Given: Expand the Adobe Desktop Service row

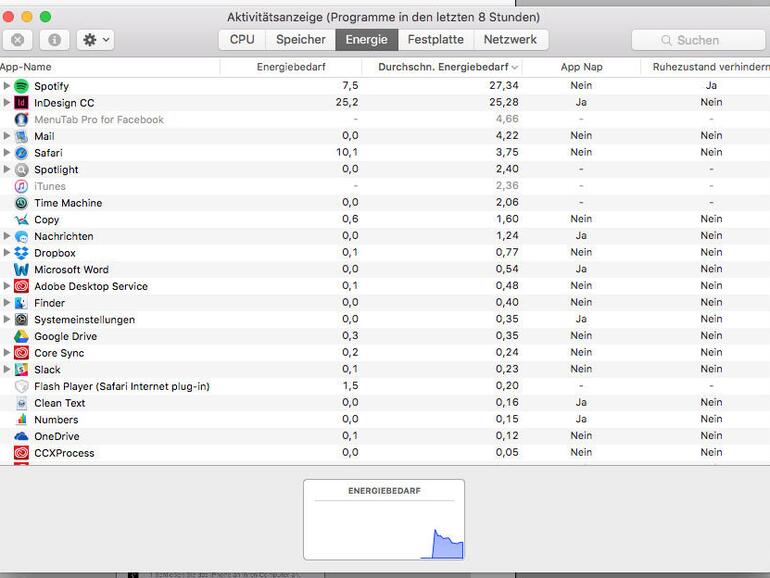Looking at the screenshot, I should tap(7, 286).
